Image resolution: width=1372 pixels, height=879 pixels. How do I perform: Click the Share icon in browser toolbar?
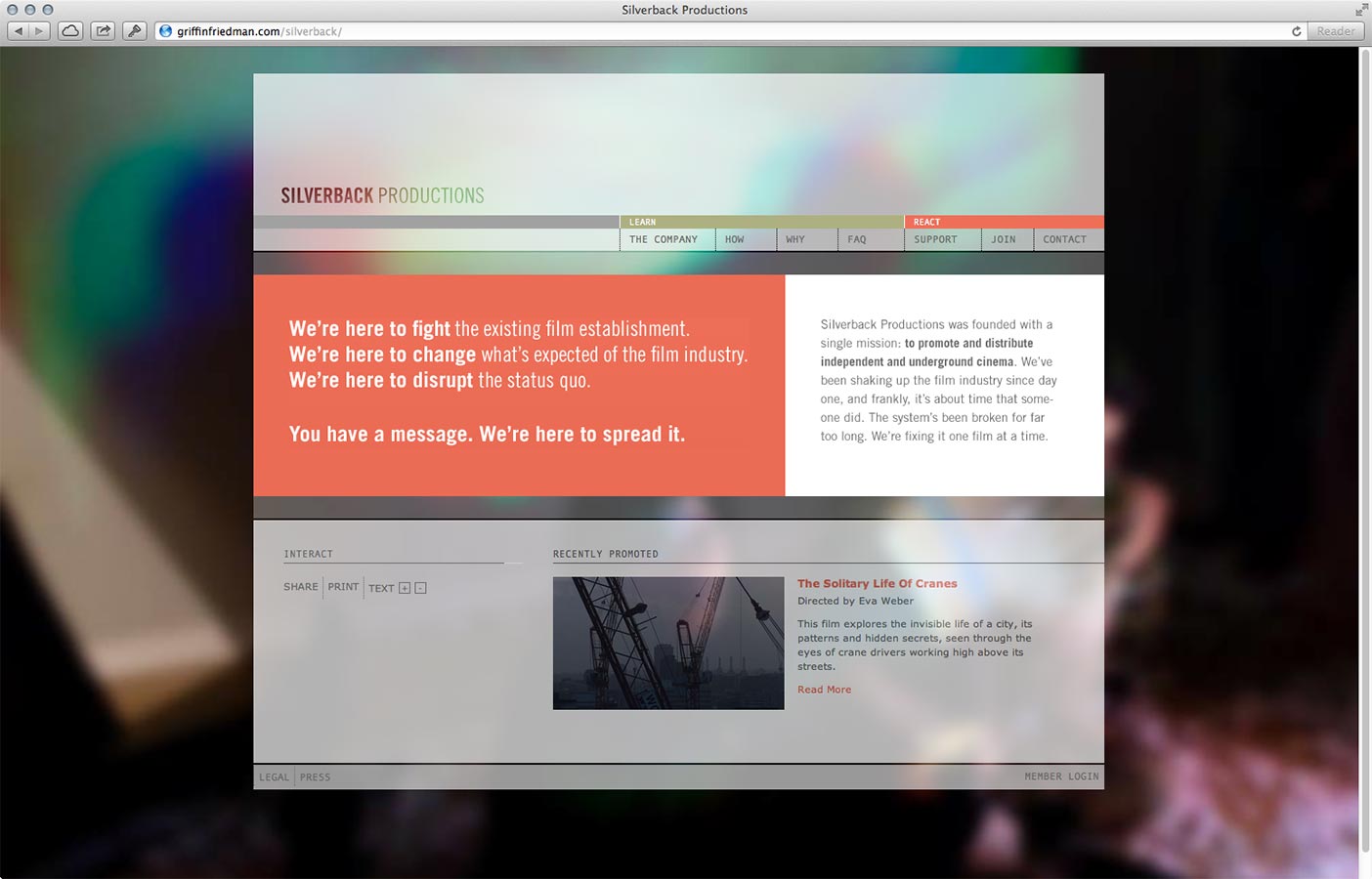pos(103,31)
